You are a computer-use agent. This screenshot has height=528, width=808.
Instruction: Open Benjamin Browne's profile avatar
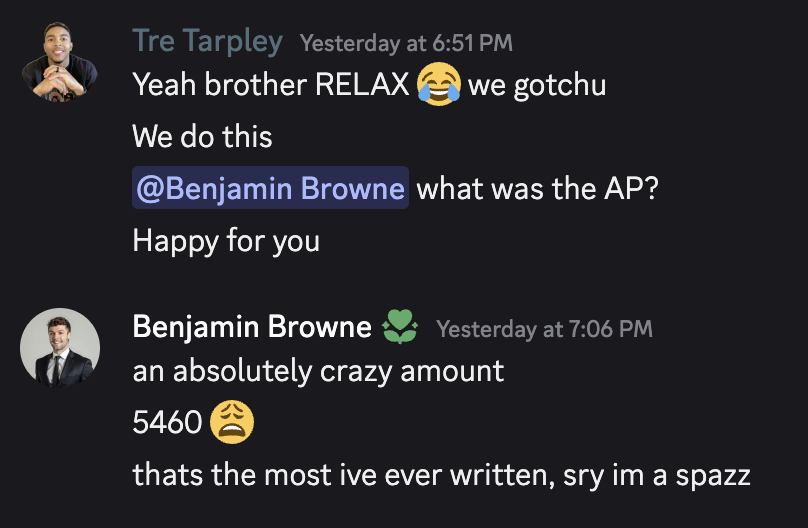pos(60,348)
